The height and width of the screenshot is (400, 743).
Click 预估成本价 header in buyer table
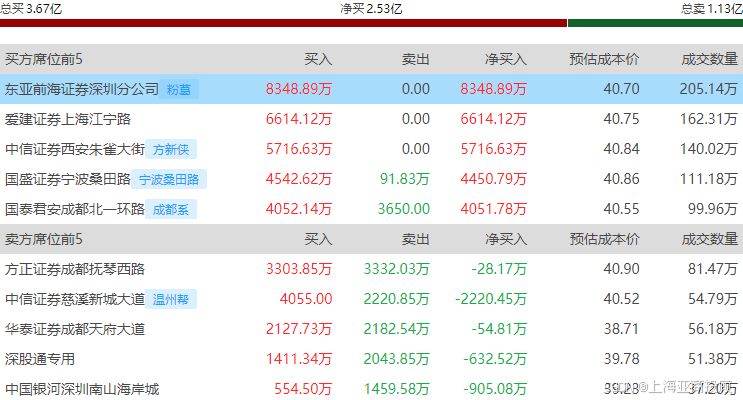point(604,59)
